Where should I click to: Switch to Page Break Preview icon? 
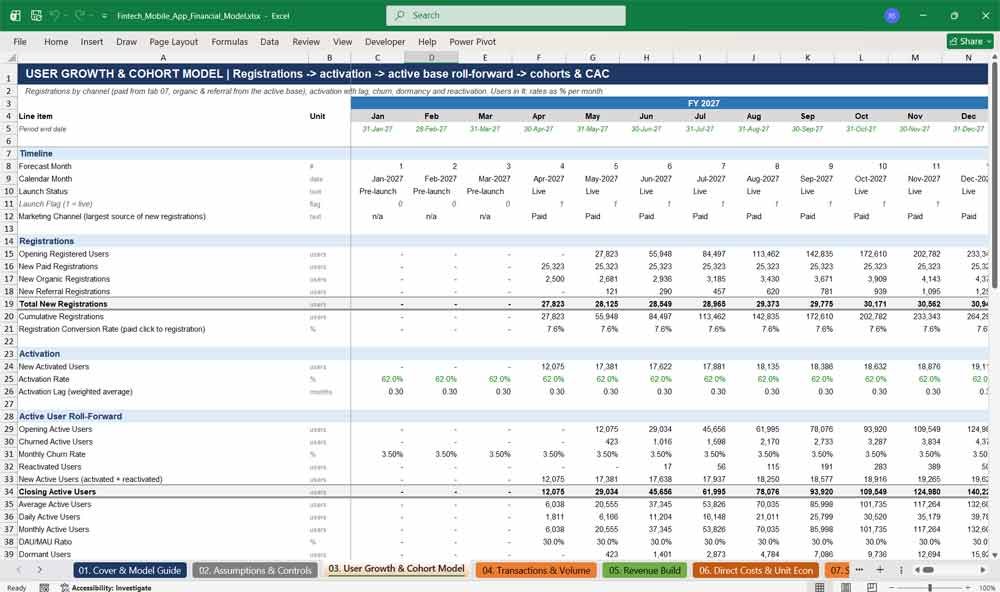point(872,587)
